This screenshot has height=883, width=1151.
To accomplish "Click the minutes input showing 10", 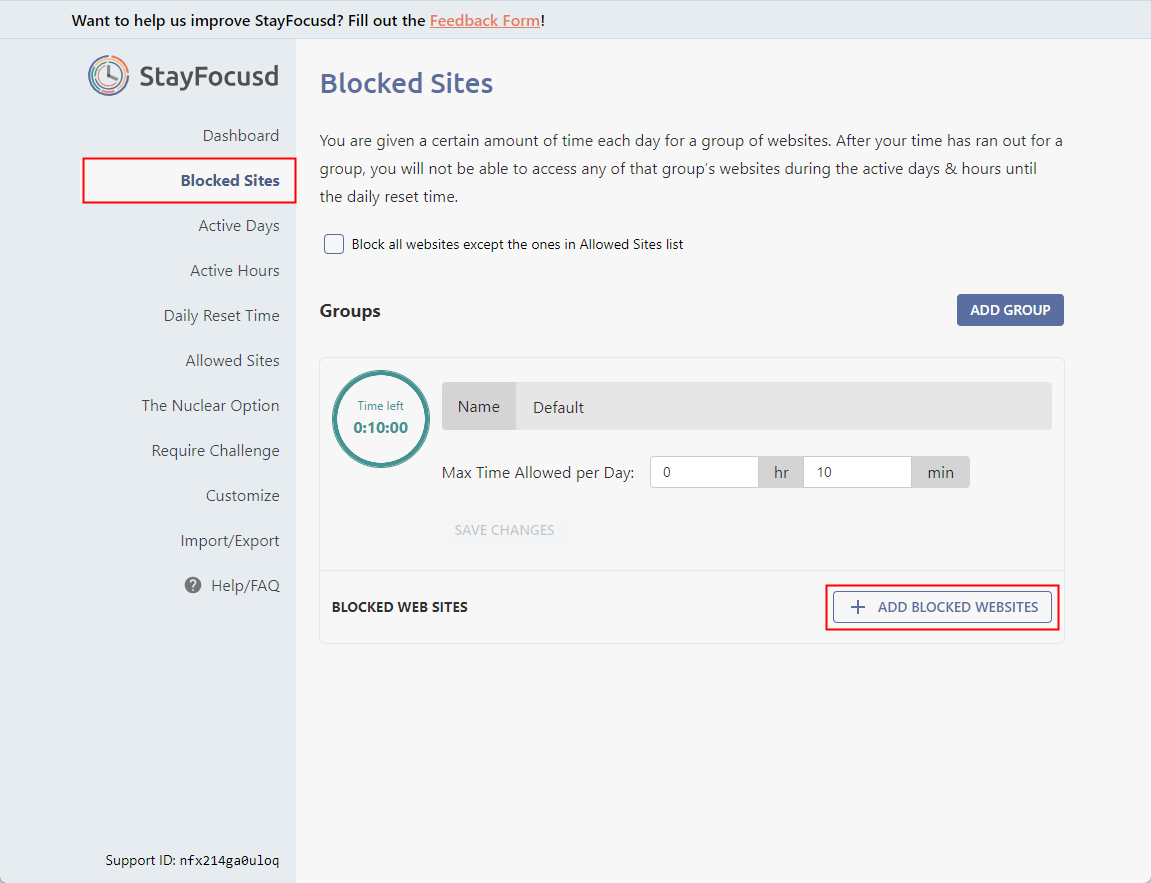I will tap(857, 472).
